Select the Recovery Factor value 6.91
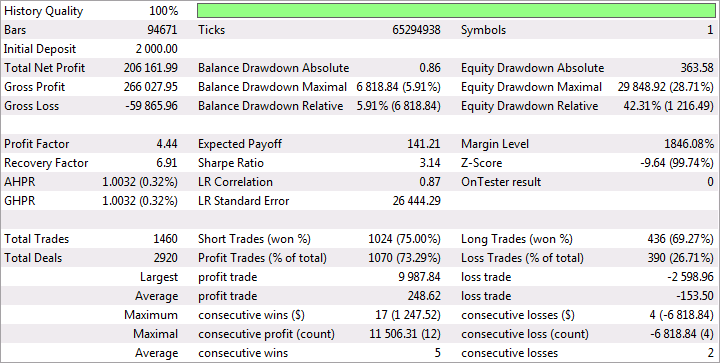 point(167,163)
